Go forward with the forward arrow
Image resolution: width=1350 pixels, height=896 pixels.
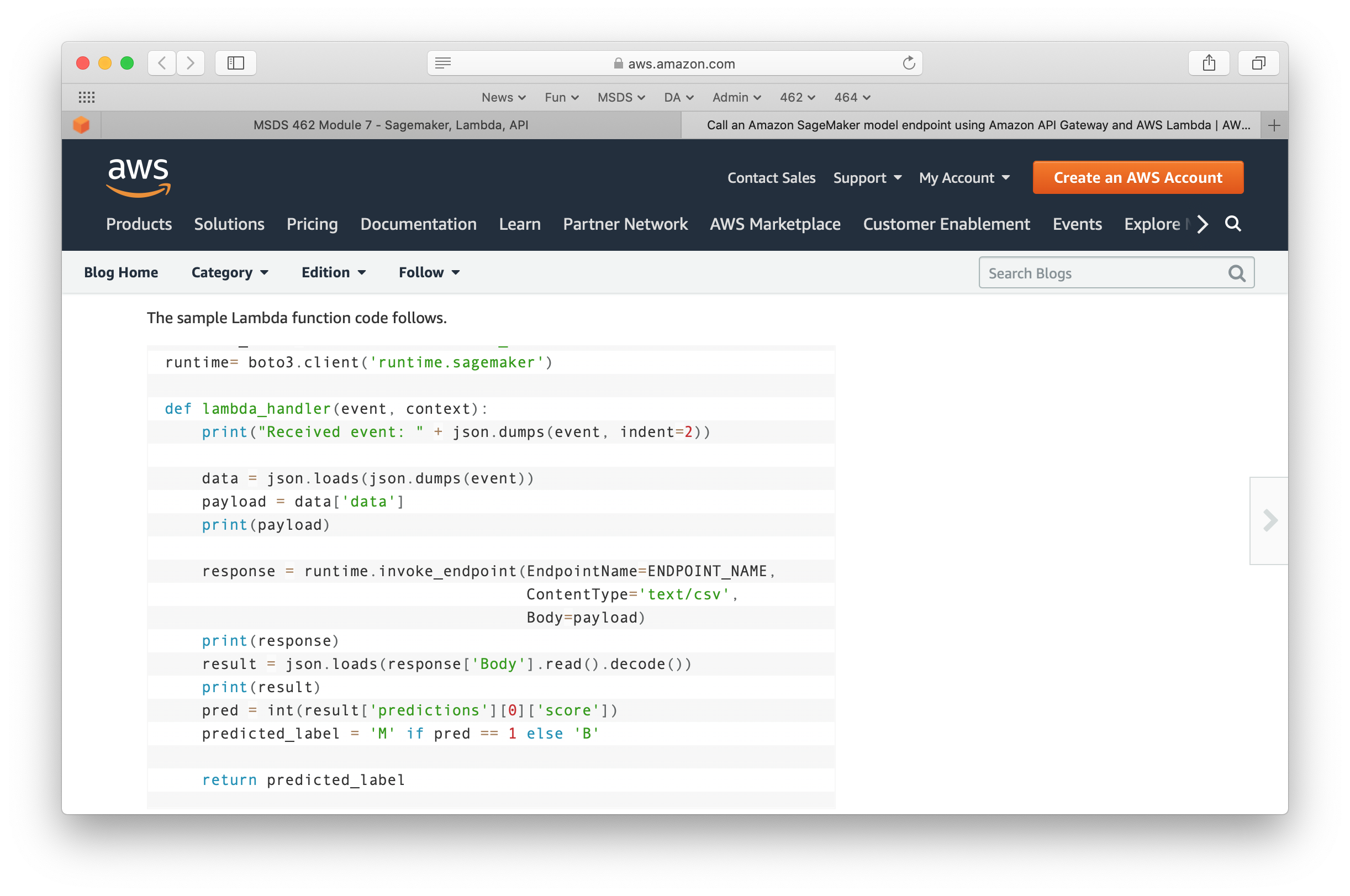pyautogui.click(x=191, y=63)
